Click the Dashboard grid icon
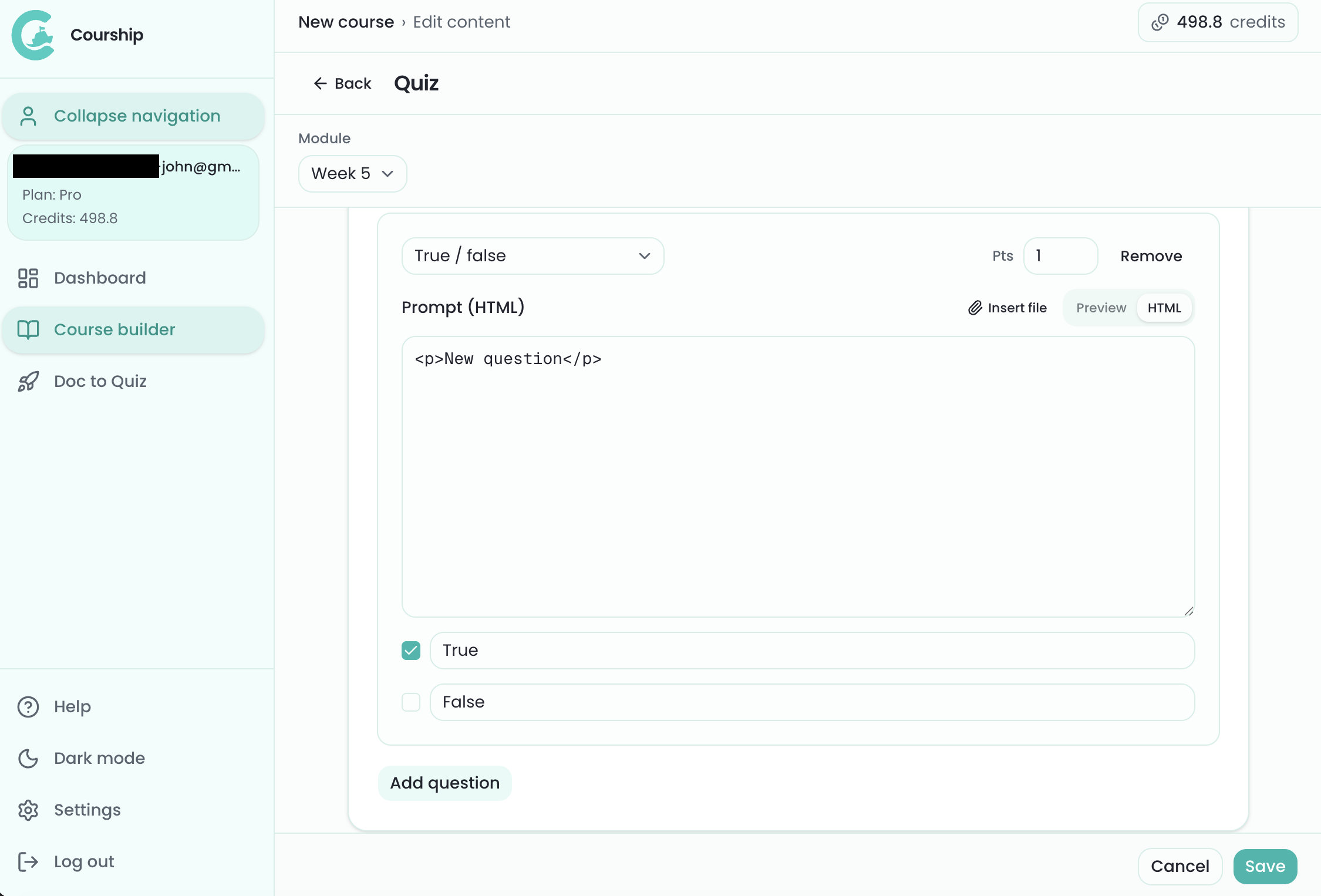The image size is (1321, 896). pos(28,278)
